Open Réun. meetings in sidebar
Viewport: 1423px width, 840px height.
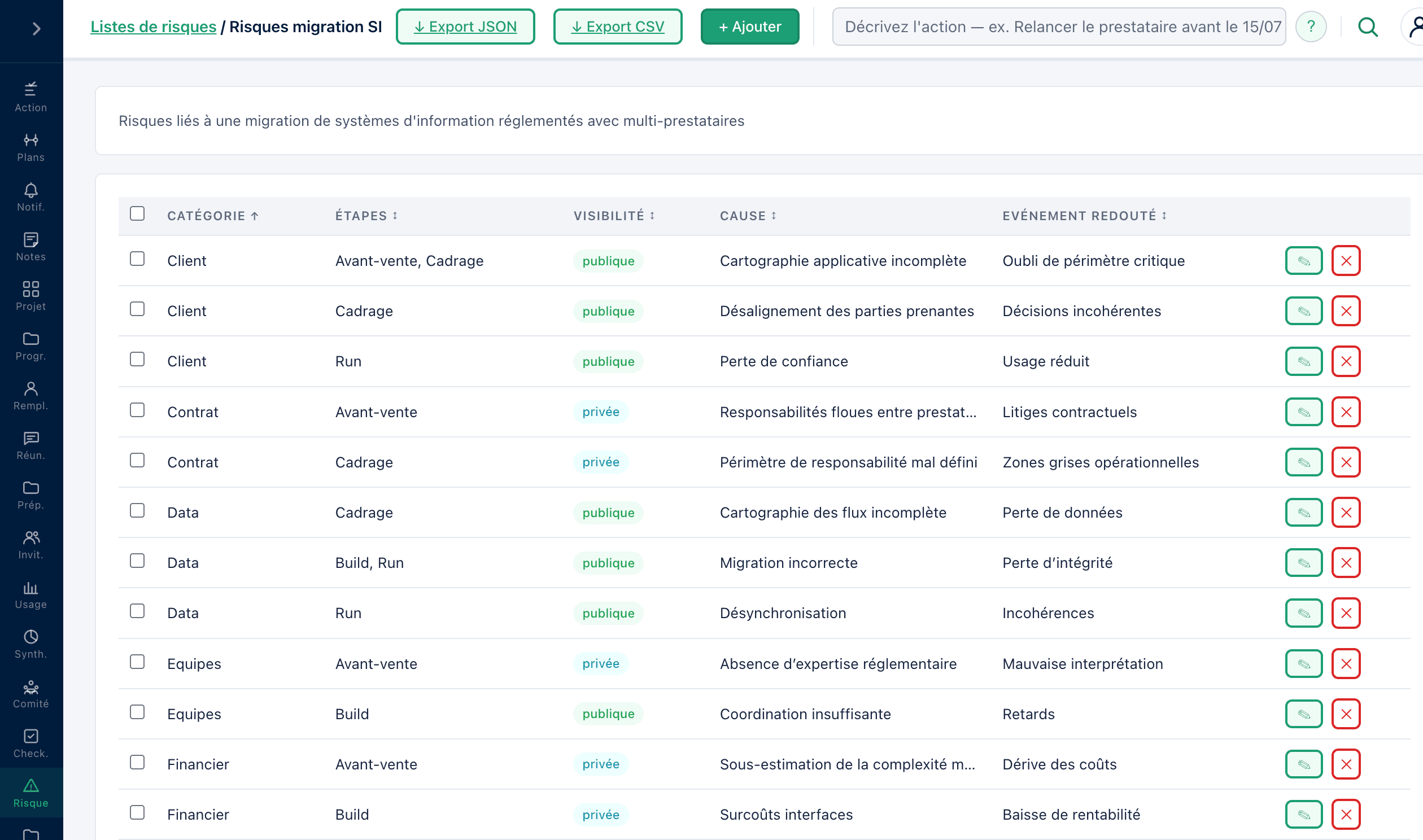(x=31, y=445)
